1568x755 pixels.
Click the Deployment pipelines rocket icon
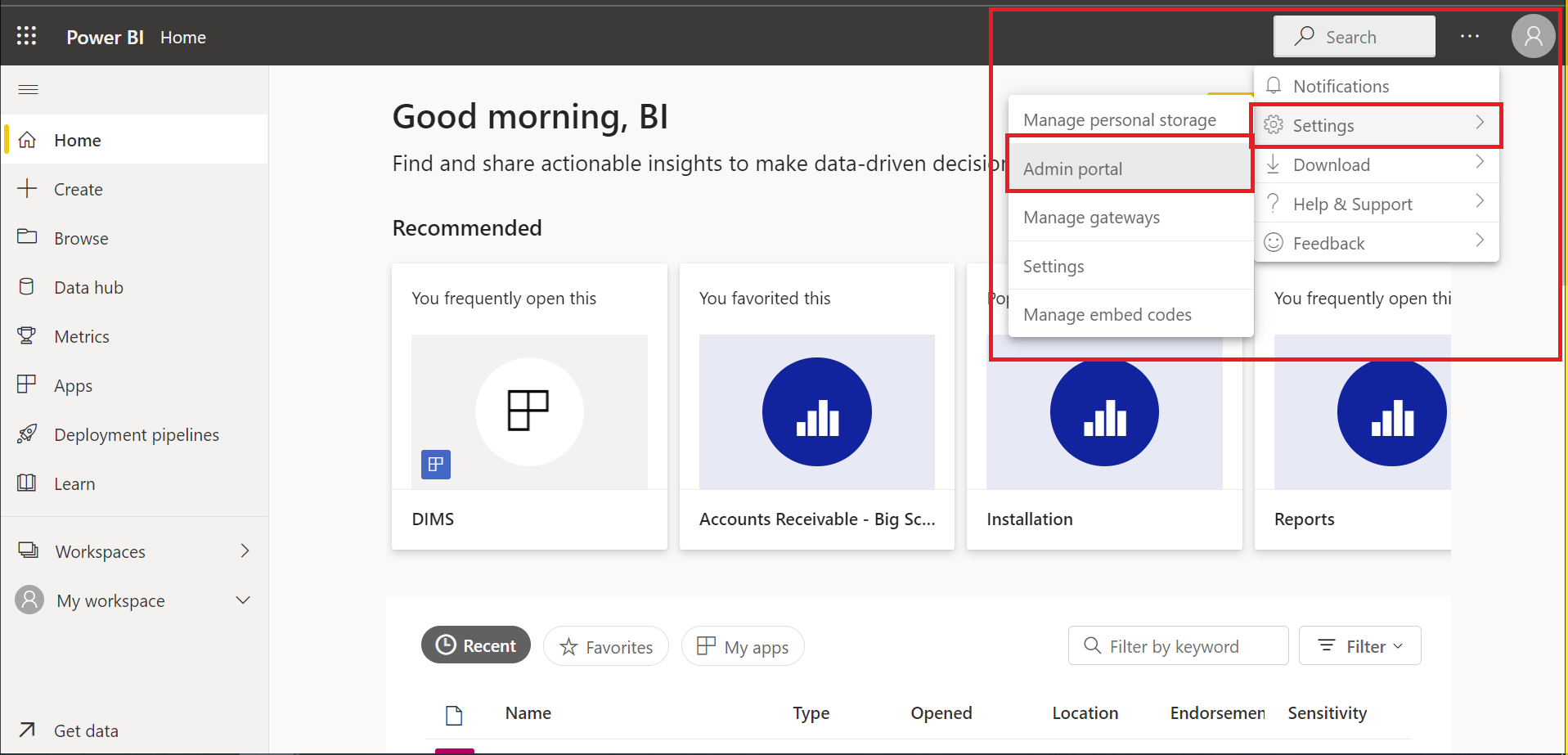coord(27,434)
